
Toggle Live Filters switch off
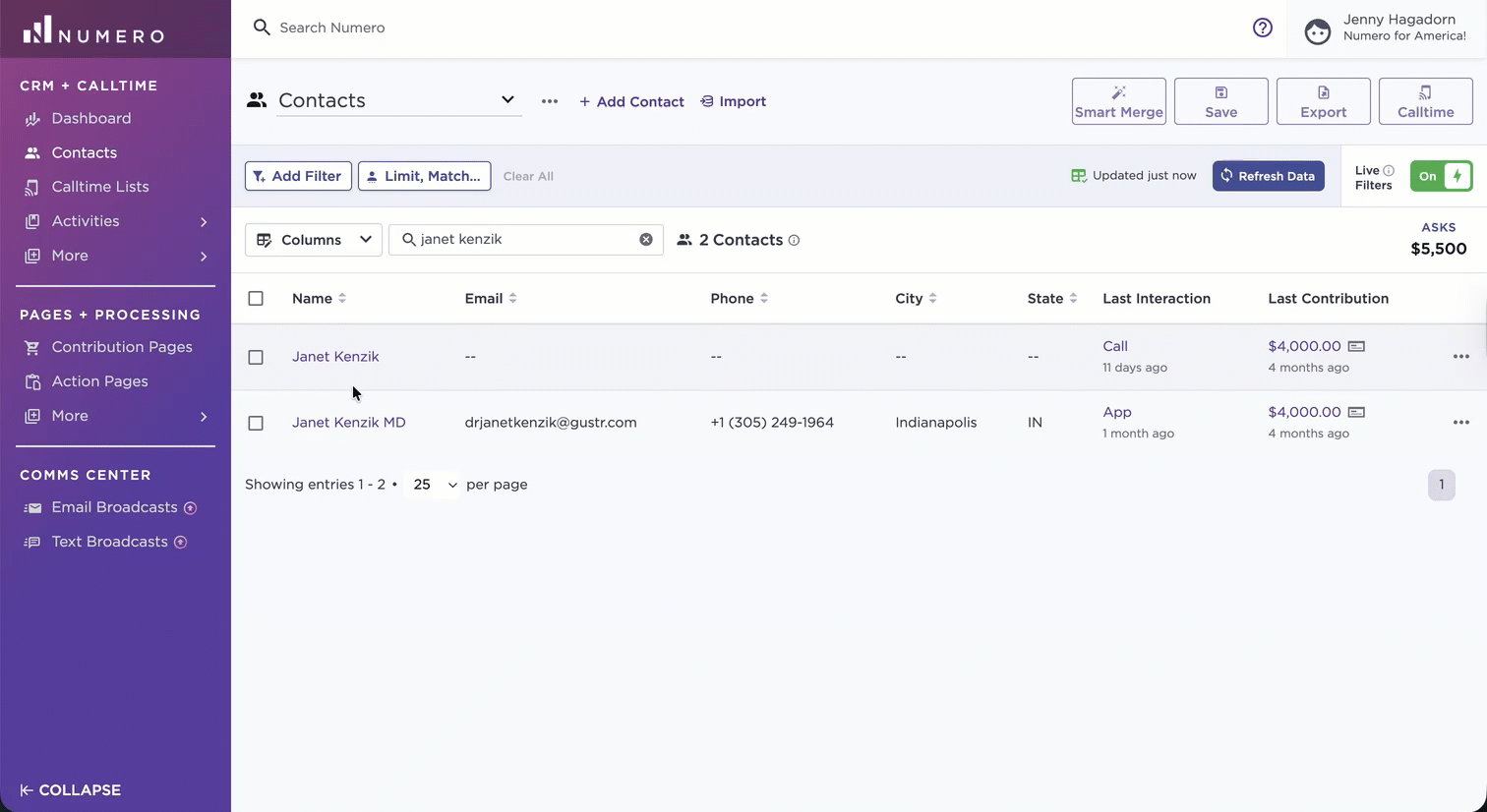[x=1441, y=176]
